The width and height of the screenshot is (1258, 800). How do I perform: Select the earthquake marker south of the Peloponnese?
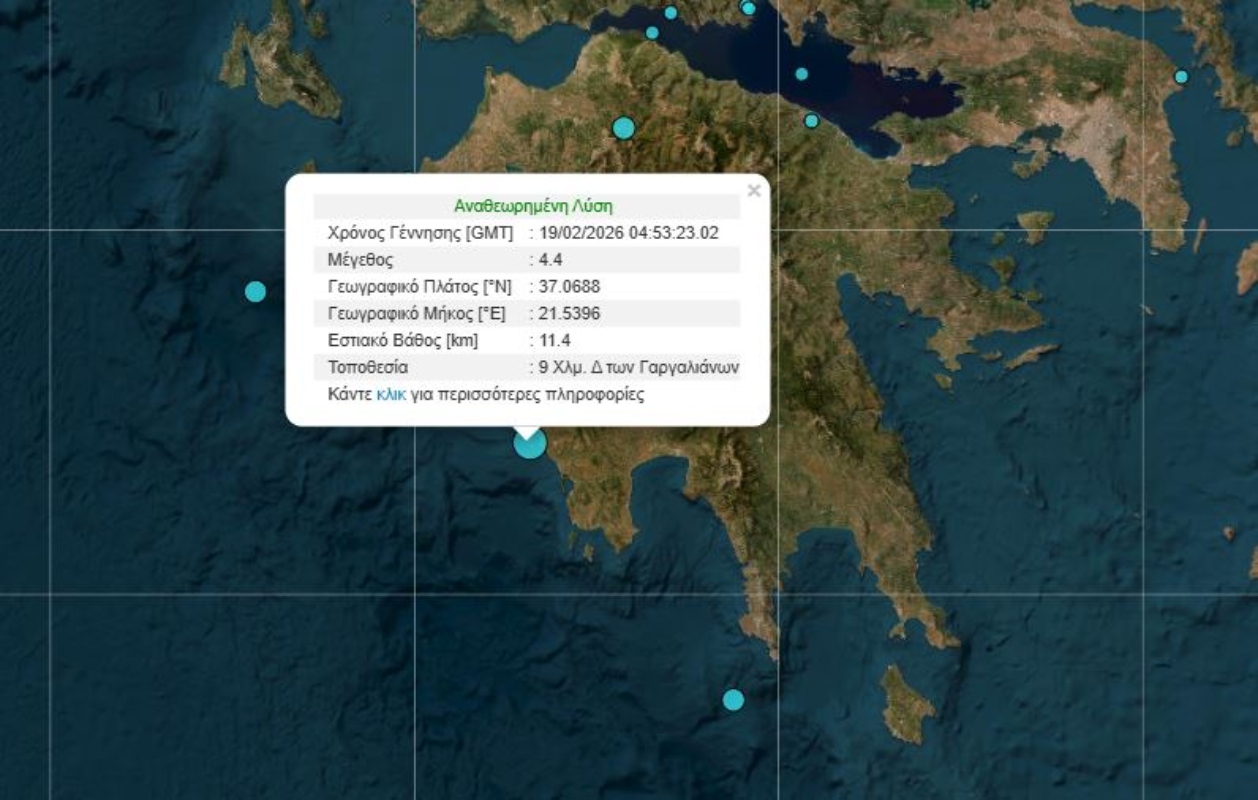(733, 700)
